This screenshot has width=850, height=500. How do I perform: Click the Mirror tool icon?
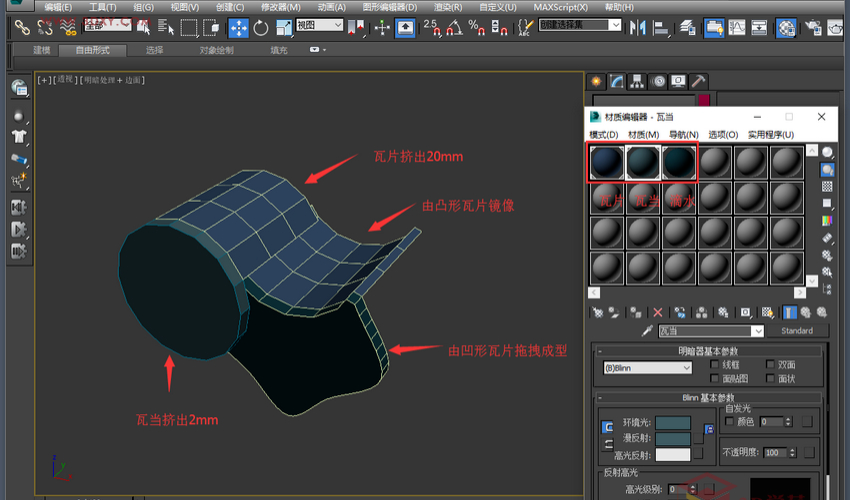[x=638, y=27]
